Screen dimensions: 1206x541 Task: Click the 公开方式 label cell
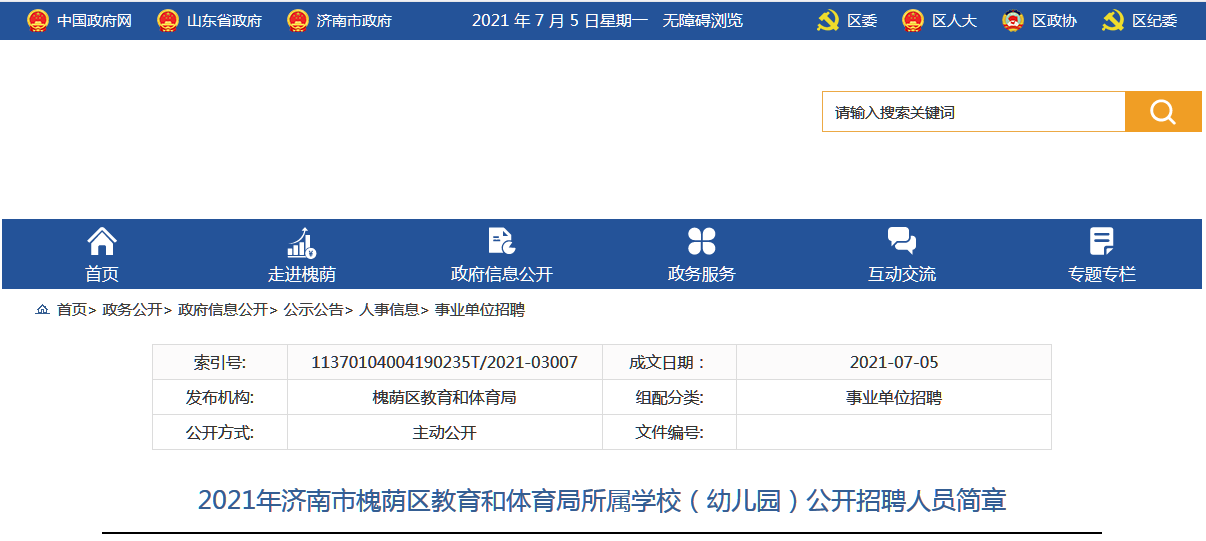tap(220, 432)
